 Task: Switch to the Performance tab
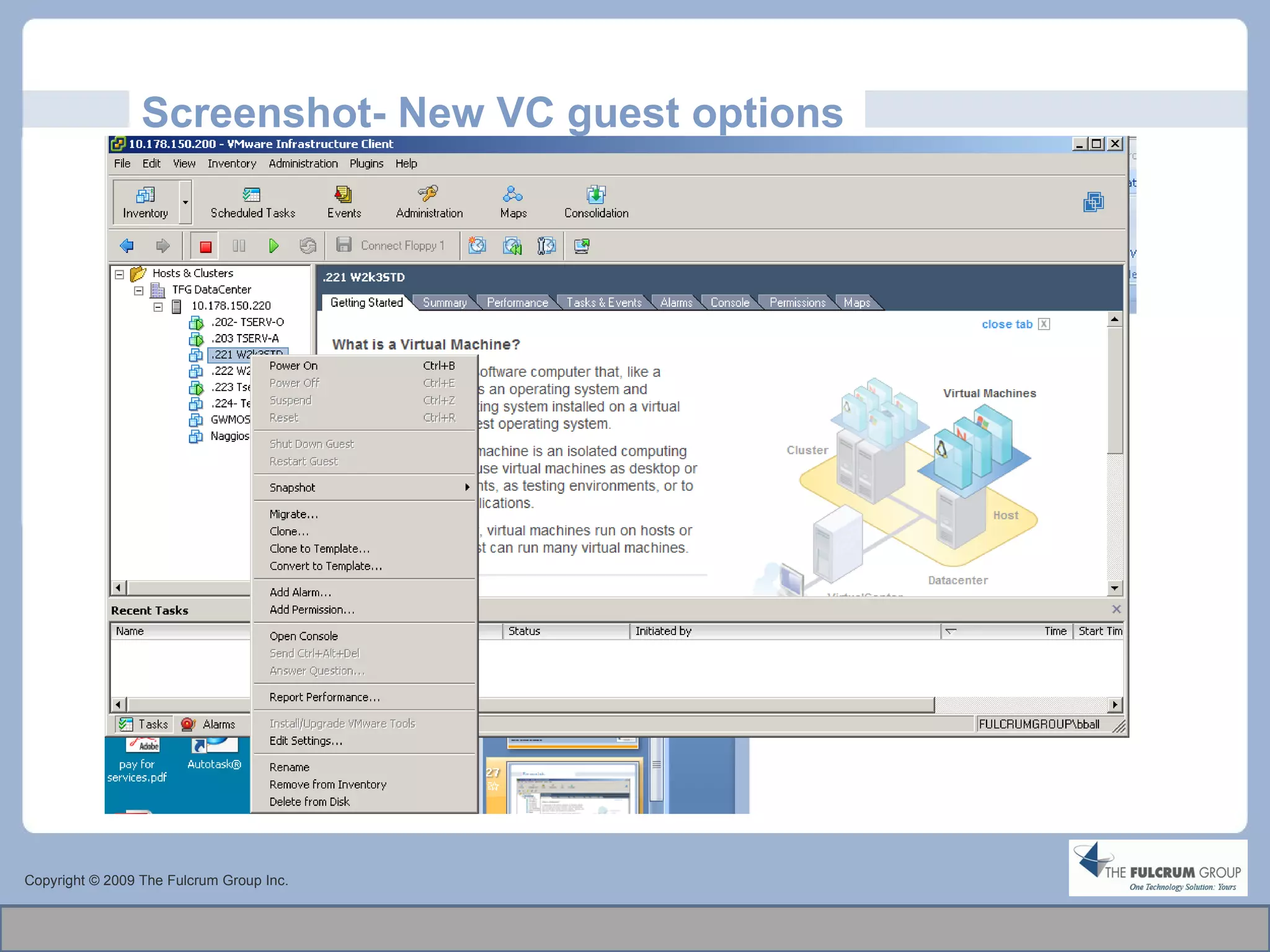pos(517,302)
